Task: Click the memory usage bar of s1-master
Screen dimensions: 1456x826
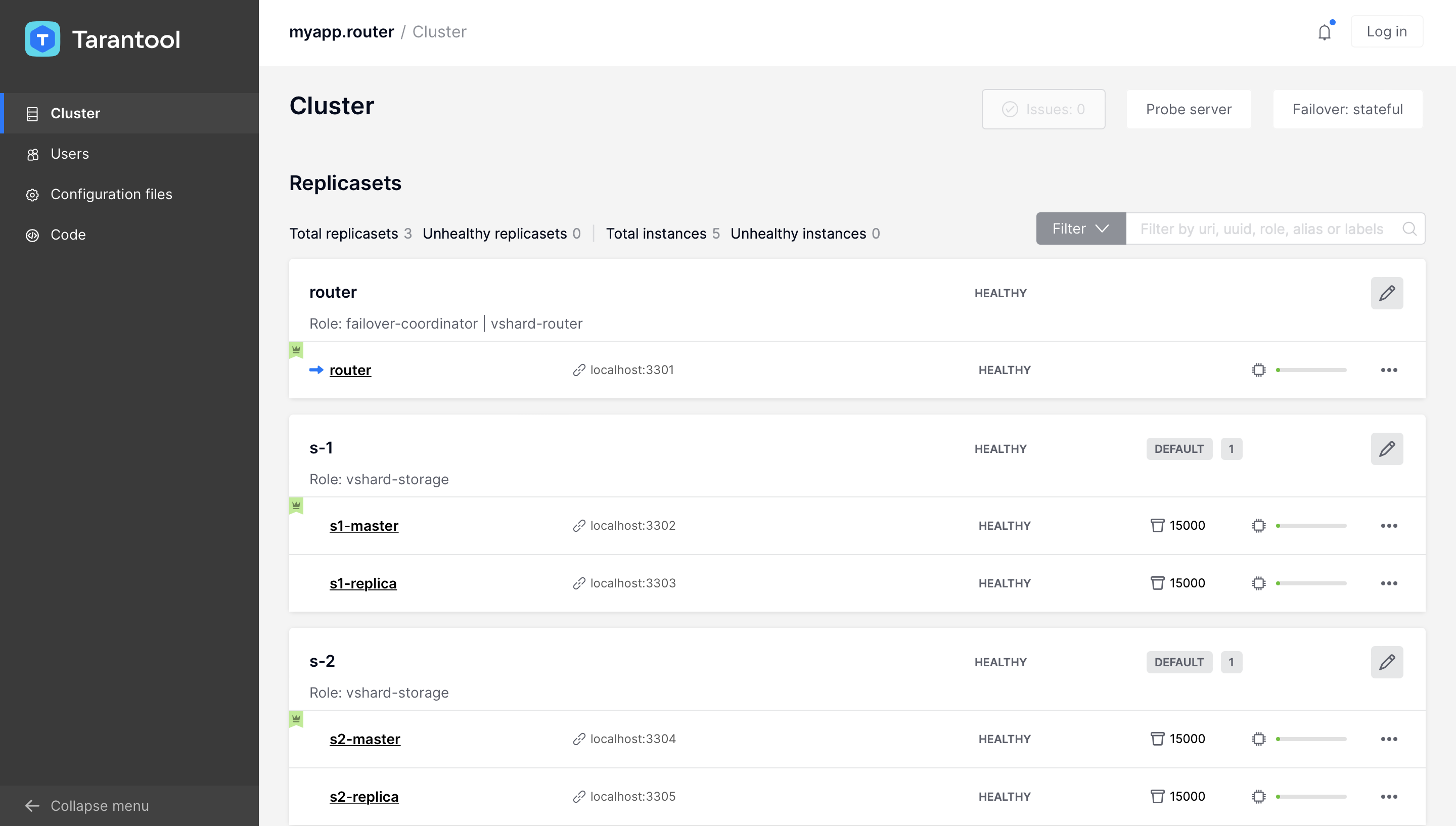Action: [x=1311, y=525]
